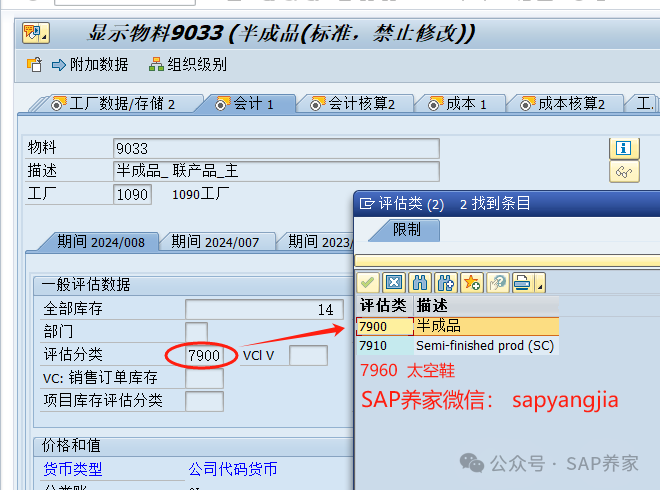Confirm selection with the green checkmark

(x=368, y=282)
